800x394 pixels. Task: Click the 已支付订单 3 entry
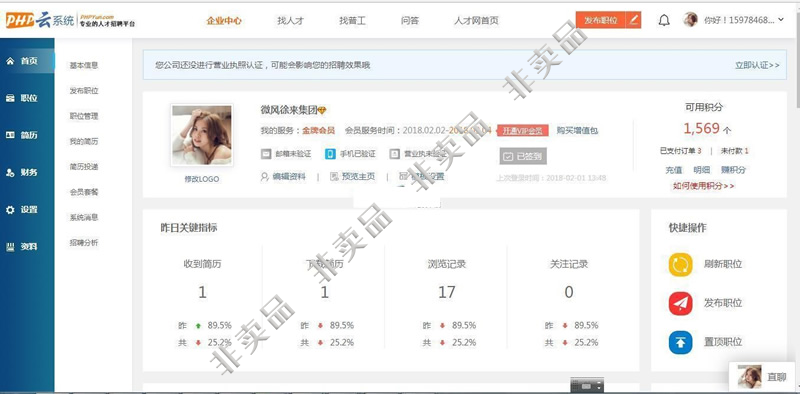(x=681, y=151)
